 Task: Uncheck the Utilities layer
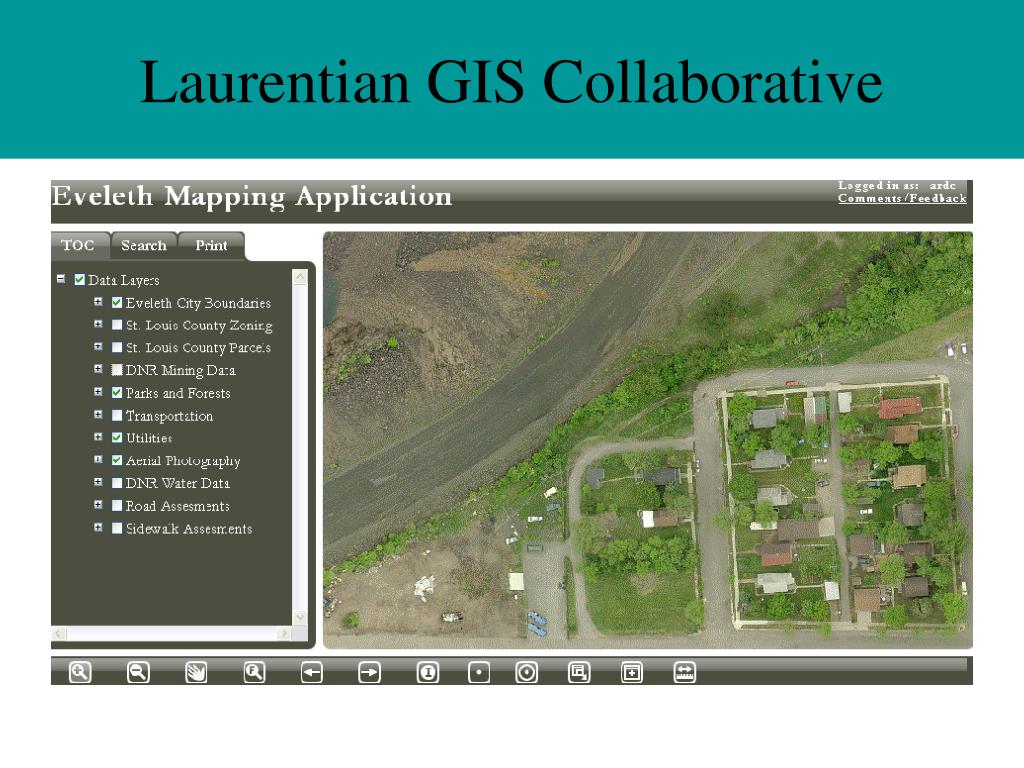pos(117,438)
